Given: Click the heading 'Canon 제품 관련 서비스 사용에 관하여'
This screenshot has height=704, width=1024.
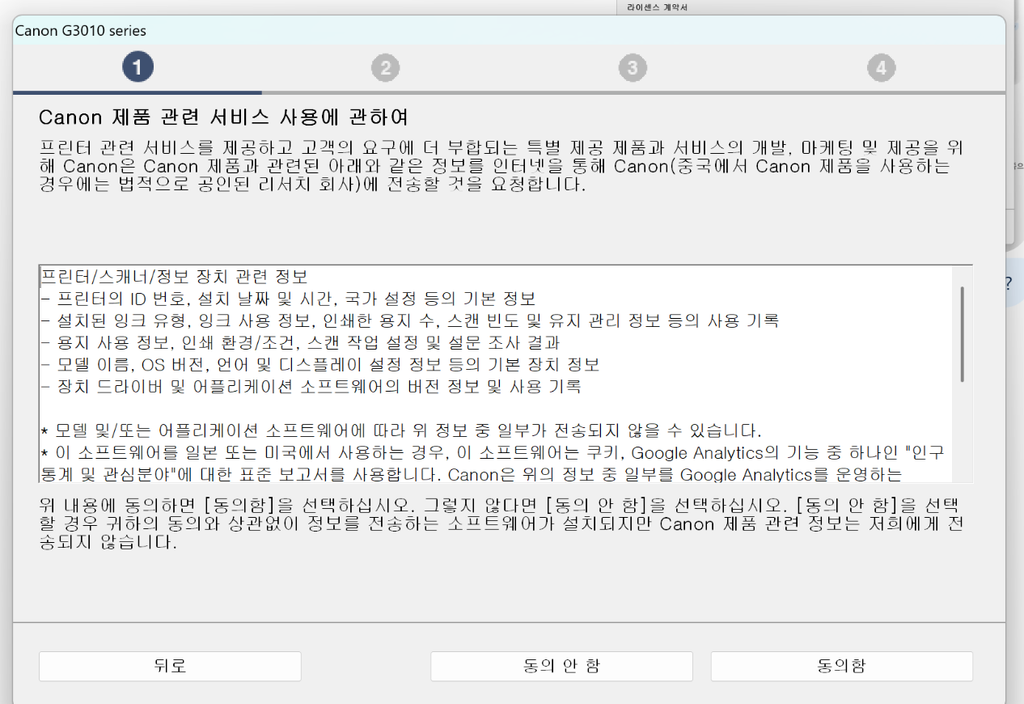Looking at the screenshot, I should tap(223, 118).
